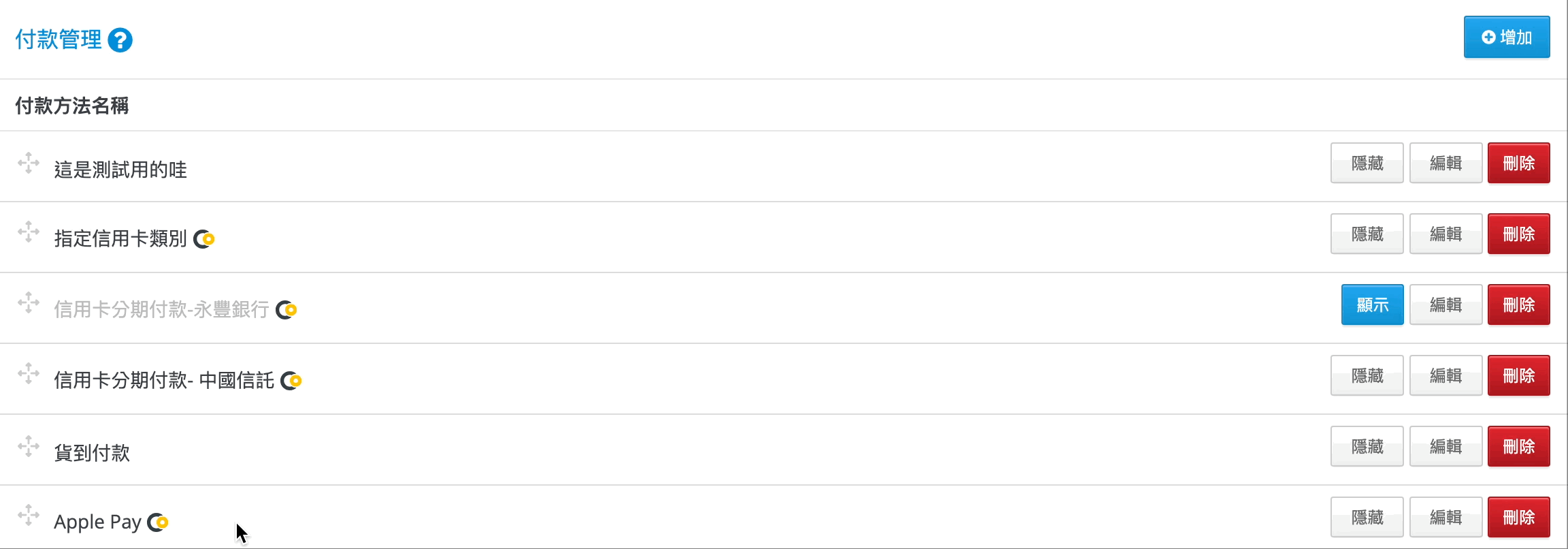The image size is (1568, 549).
Task: Edit the 指定信用卡類別 payment method
Action: 1445,234
